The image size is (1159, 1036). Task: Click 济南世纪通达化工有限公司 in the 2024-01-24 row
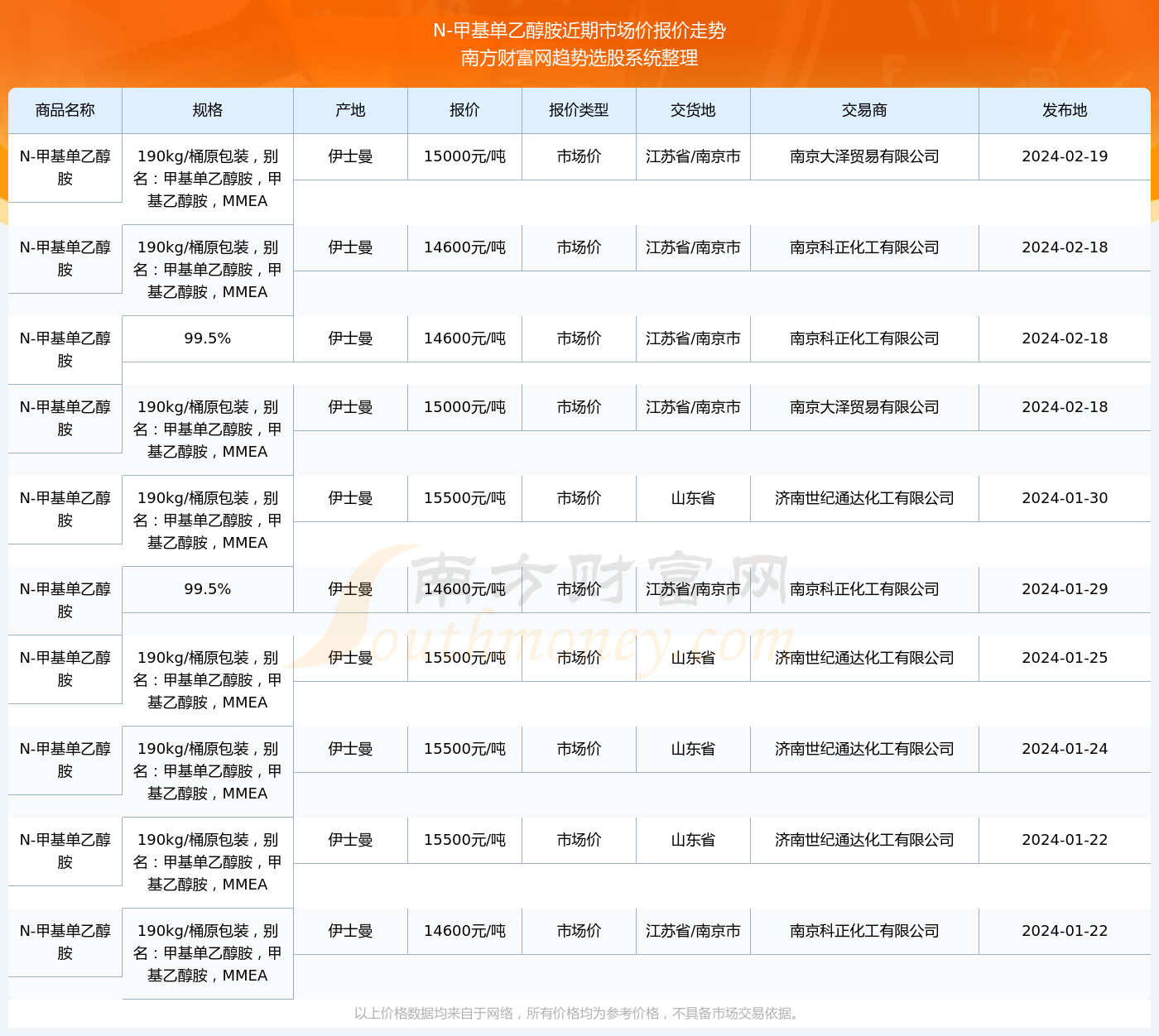click(x=864, y=749)
